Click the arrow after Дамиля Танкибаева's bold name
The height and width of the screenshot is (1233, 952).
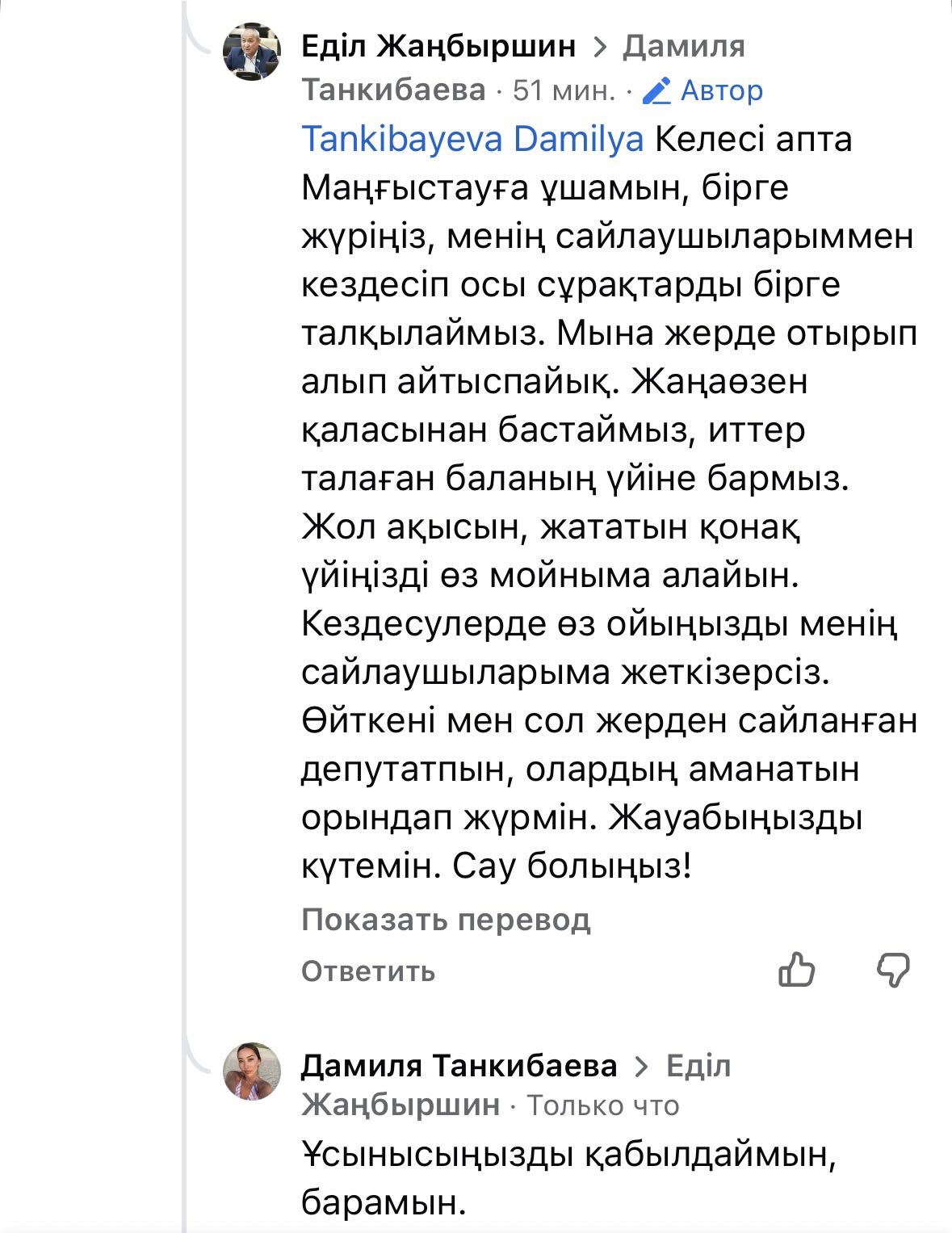click(642, 1067)
